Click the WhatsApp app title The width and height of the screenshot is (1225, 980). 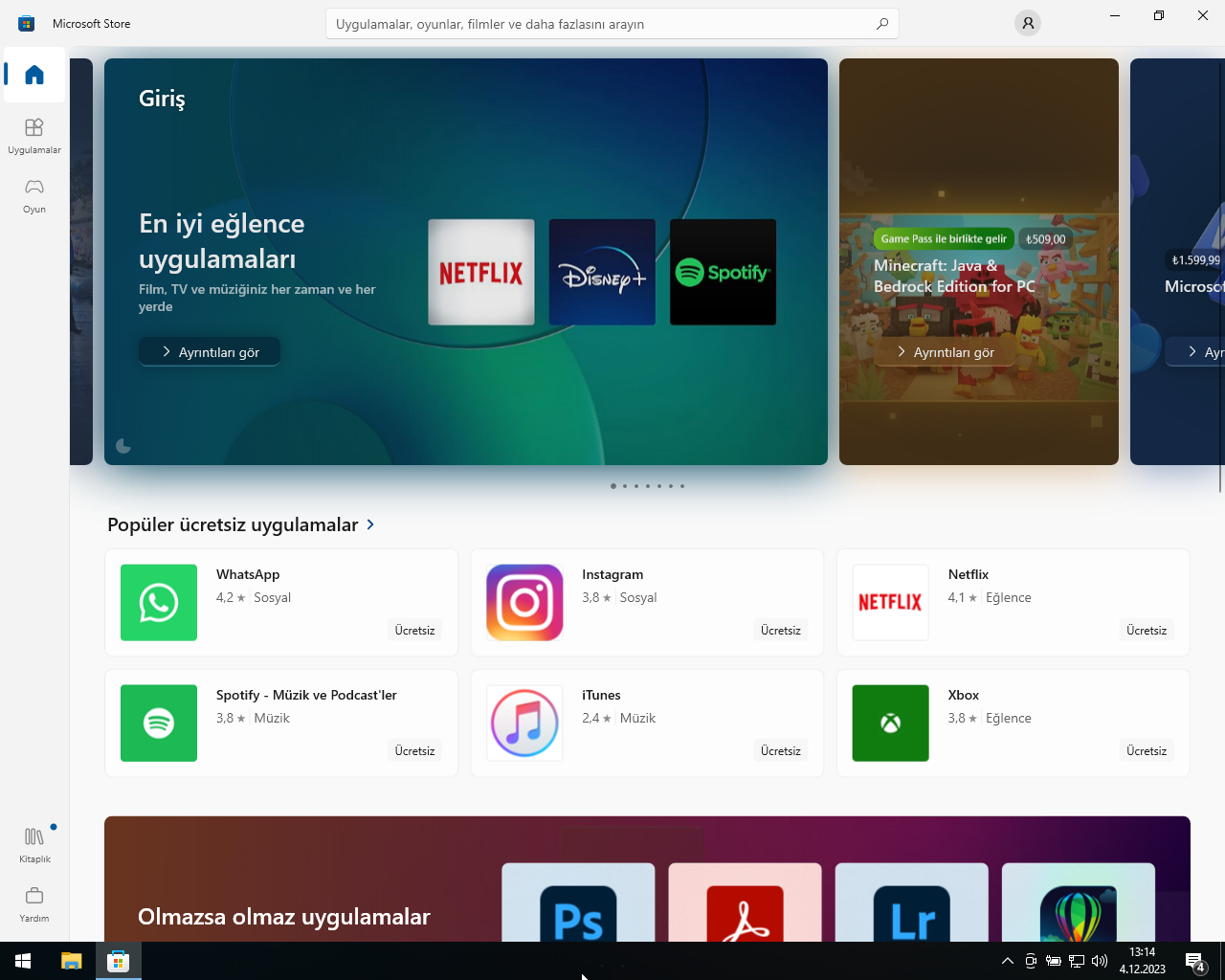point(248,574)
